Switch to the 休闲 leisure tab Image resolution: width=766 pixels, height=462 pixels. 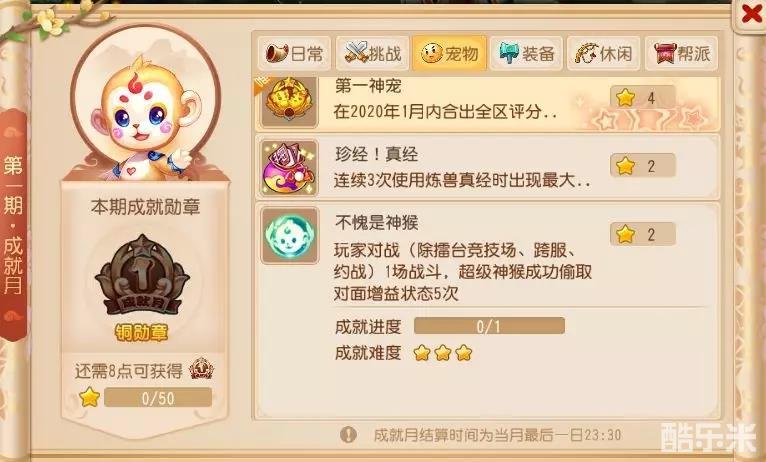pyautogui.click(x=603, y=53)
